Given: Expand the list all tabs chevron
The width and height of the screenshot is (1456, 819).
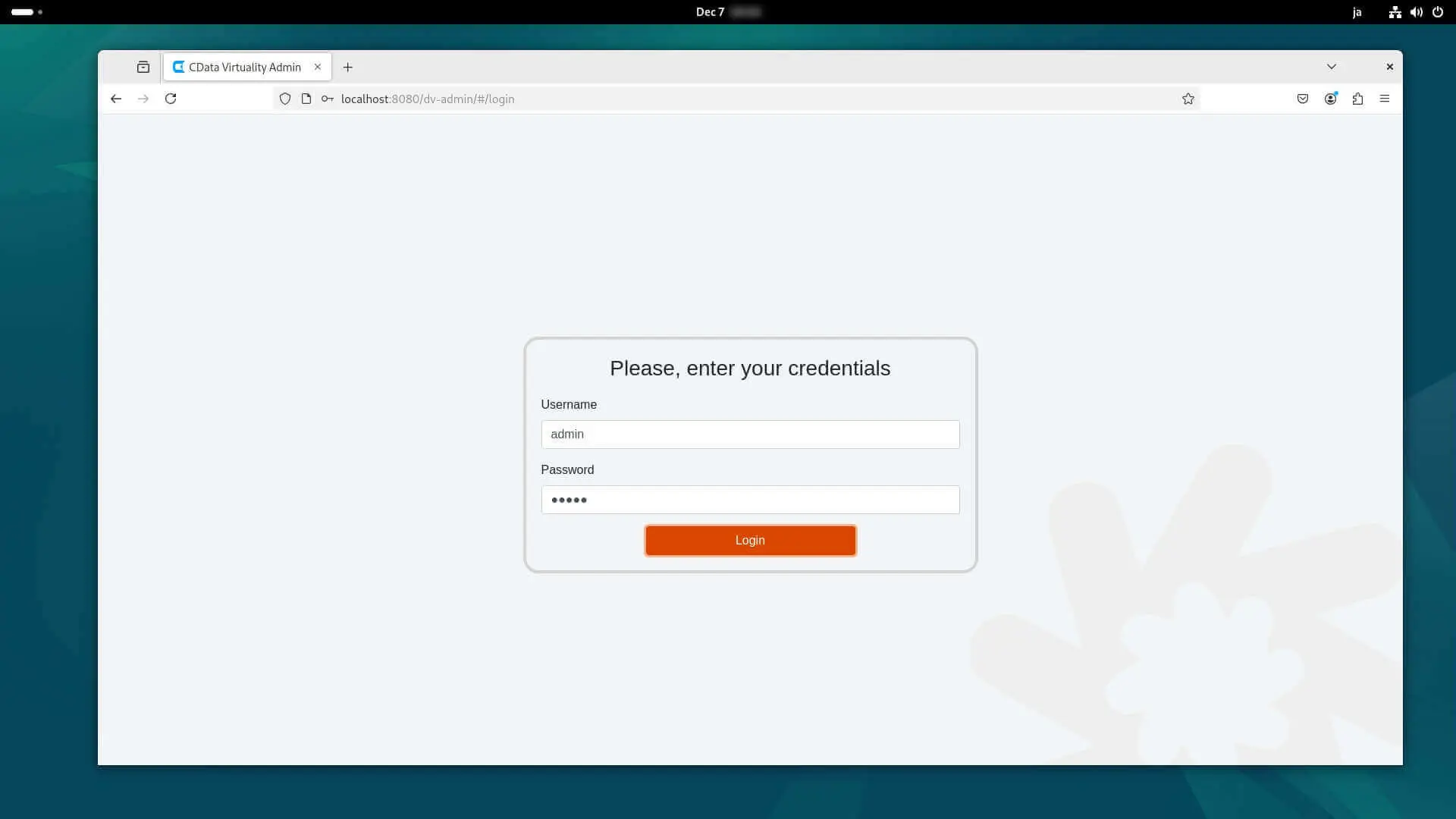Looking at the screenshot, I should (1331, 67).
